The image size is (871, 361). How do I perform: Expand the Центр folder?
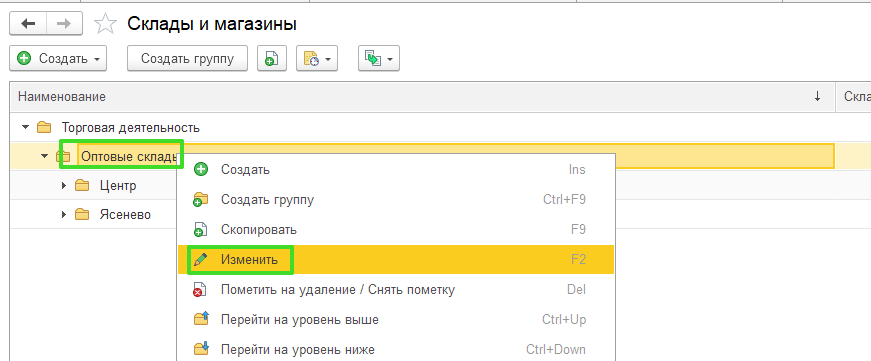64,185
